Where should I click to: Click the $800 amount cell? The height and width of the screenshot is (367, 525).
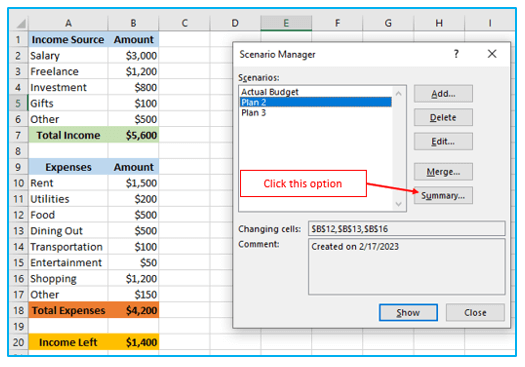133,87
